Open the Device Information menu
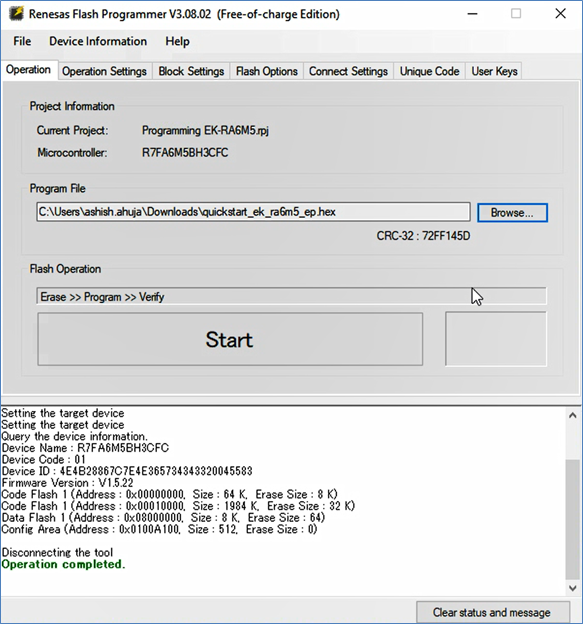 (98, 41)
